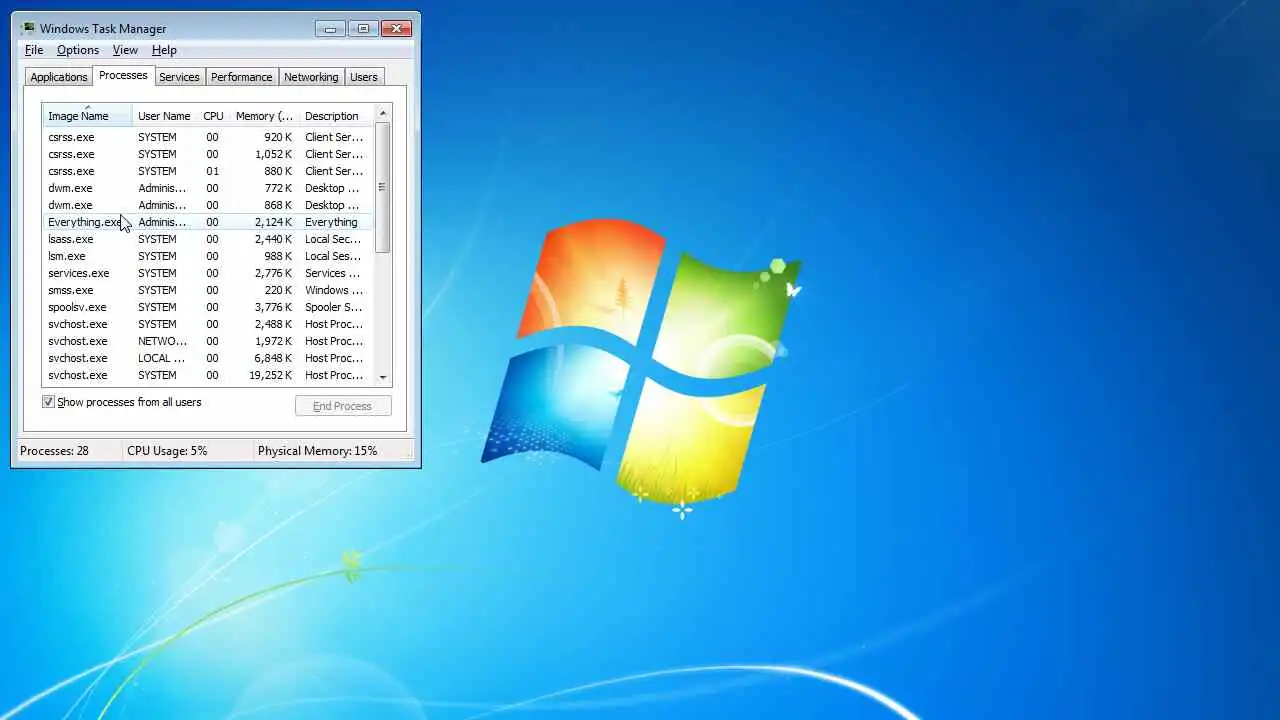Viewport: 1280px width, 720px height.
Task: Click the Task Manager title bar icon
Action: pos(28,28)
